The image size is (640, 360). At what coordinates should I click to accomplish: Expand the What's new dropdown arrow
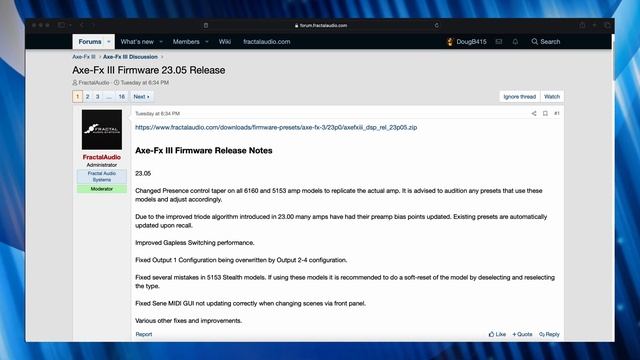pos(161,42)
